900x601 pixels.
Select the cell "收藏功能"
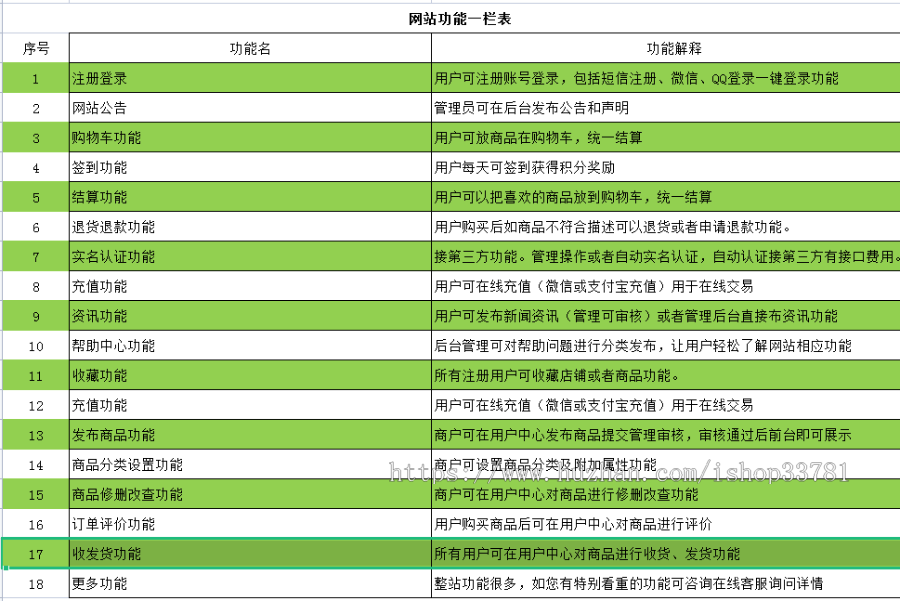[250, 376]
